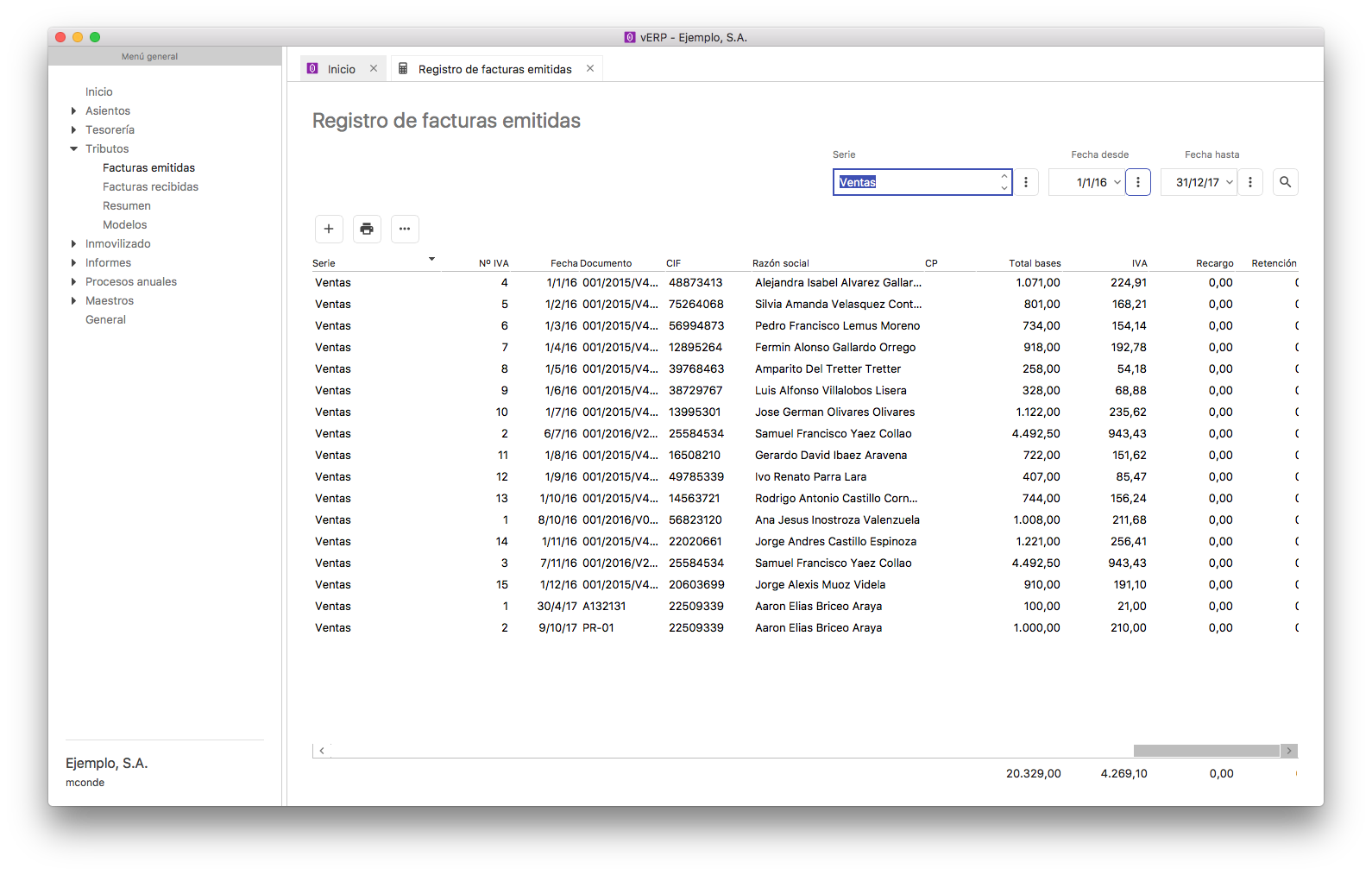Select Facturas recibidas in the sidebar
This screenshot has width=1372, height=875.
[150, 186]
